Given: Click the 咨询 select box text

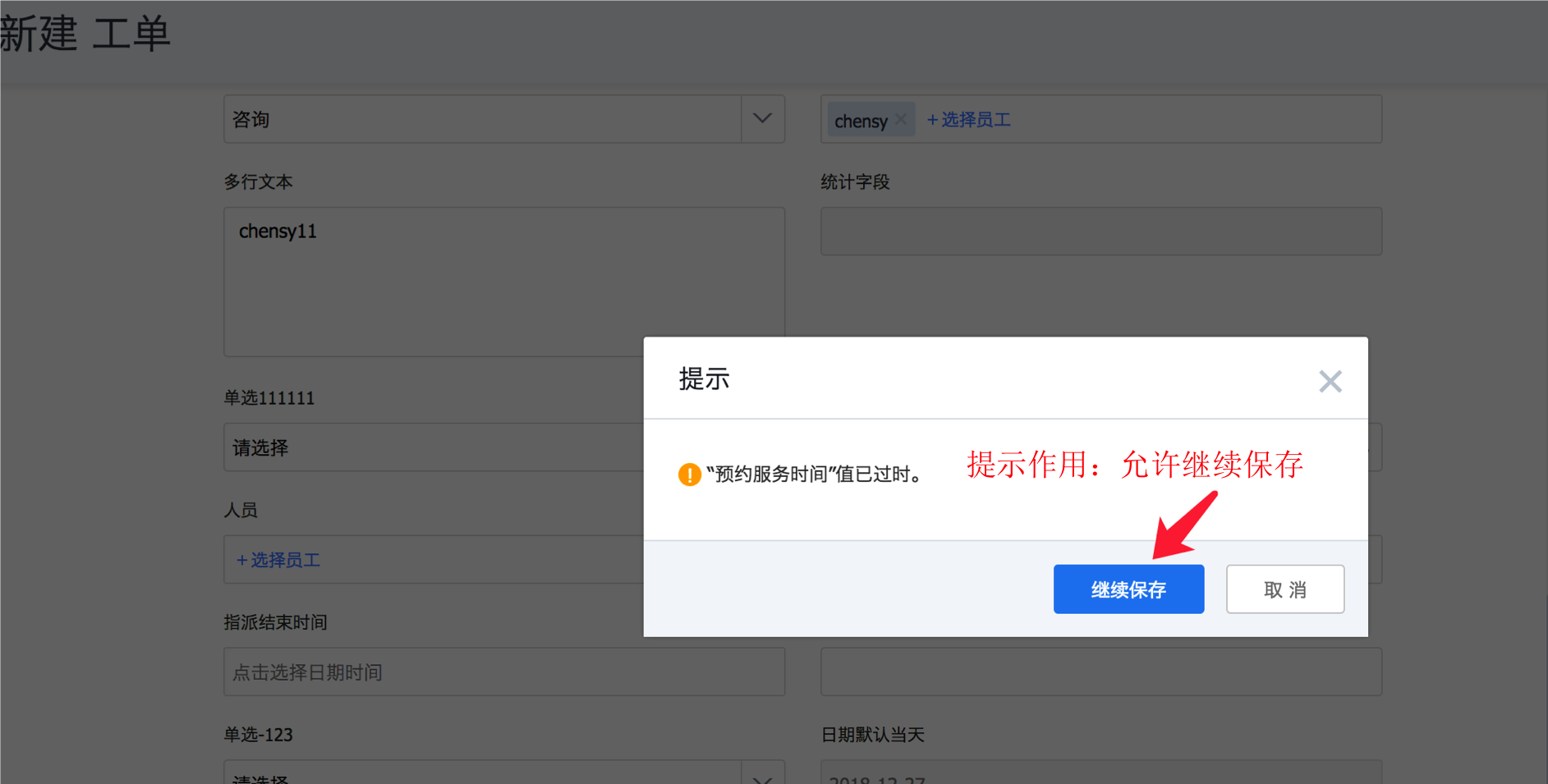Looking at the screenshot, I should 250,119.
